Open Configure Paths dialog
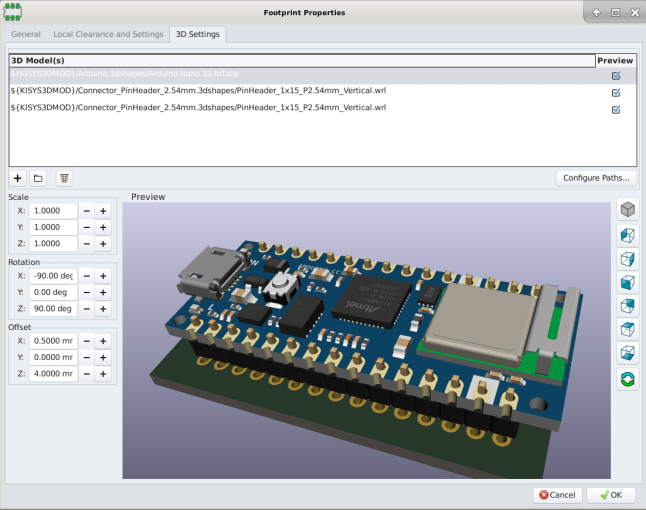 596,178
